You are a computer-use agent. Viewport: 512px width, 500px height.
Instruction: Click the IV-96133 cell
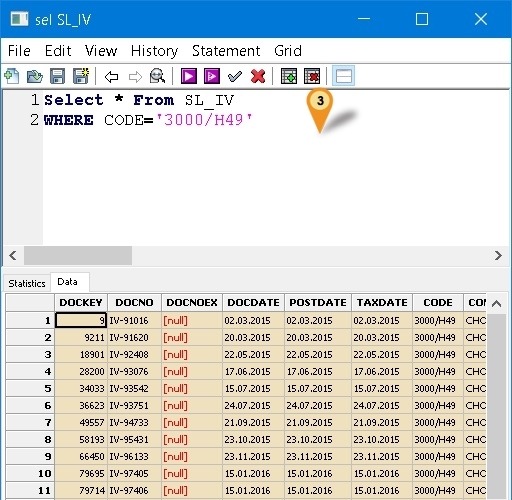click(134, 456)
